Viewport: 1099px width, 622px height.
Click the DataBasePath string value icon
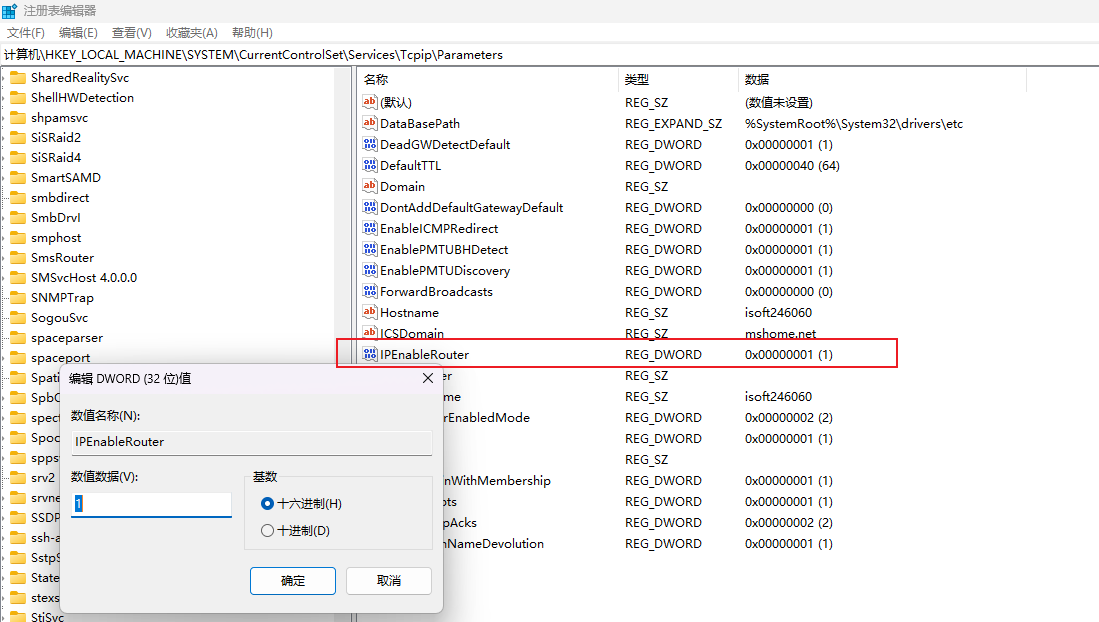(369, 123)
